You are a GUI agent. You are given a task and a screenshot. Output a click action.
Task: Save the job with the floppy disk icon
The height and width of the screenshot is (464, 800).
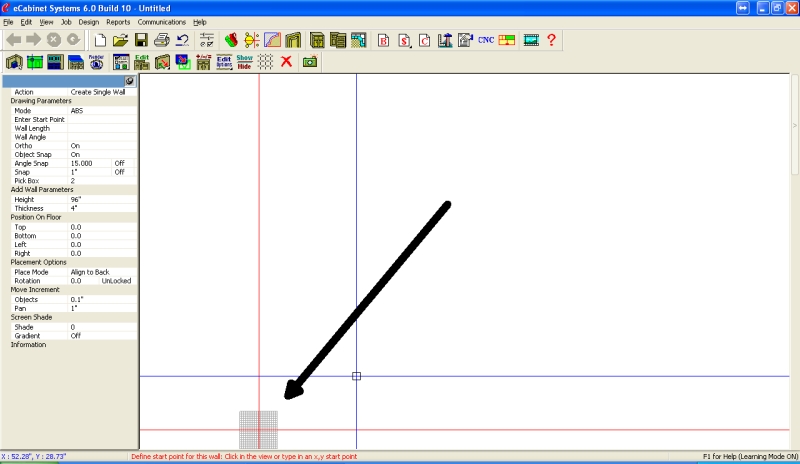click(141, 40)
